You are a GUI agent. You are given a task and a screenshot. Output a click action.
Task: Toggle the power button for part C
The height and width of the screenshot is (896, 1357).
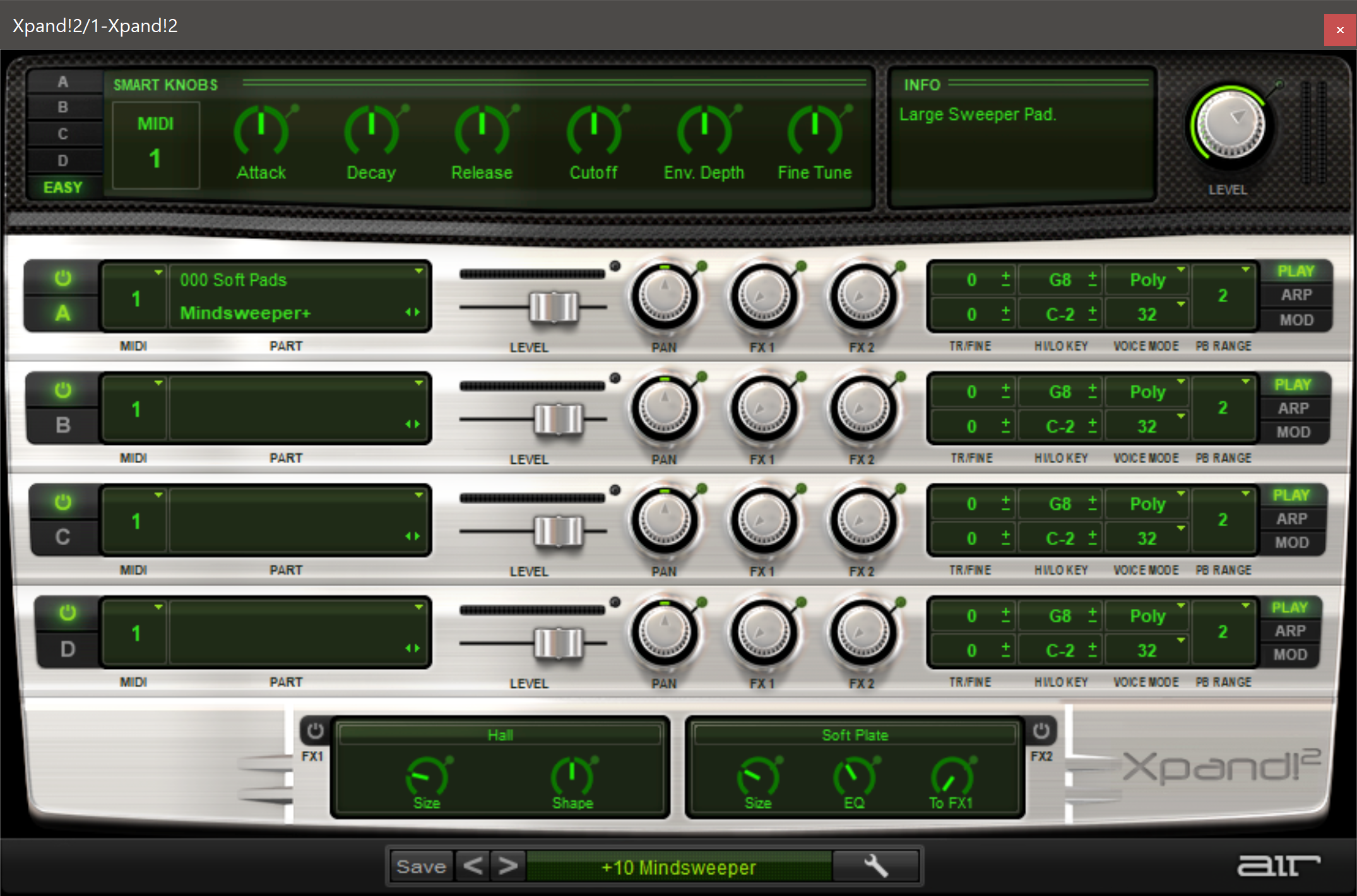click(62, 502)
